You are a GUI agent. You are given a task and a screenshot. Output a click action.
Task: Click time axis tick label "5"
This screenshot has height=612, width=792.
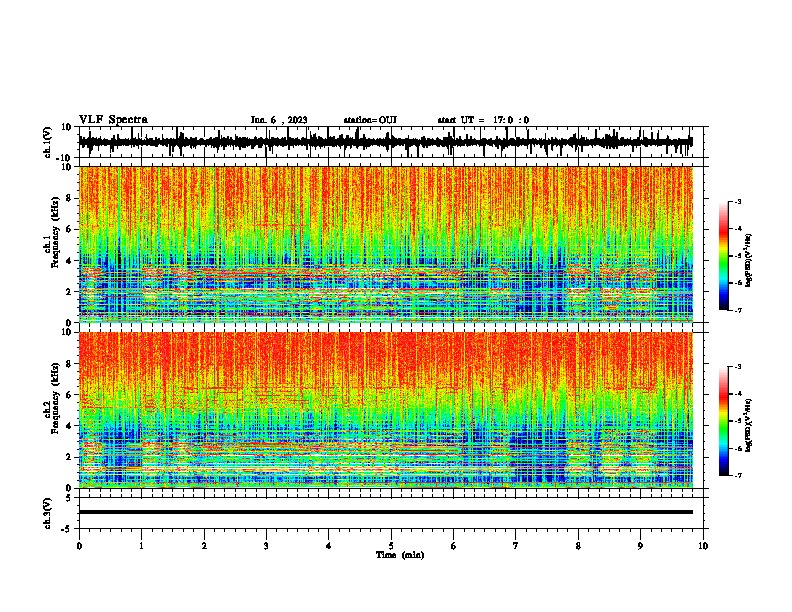click(391, 546)
